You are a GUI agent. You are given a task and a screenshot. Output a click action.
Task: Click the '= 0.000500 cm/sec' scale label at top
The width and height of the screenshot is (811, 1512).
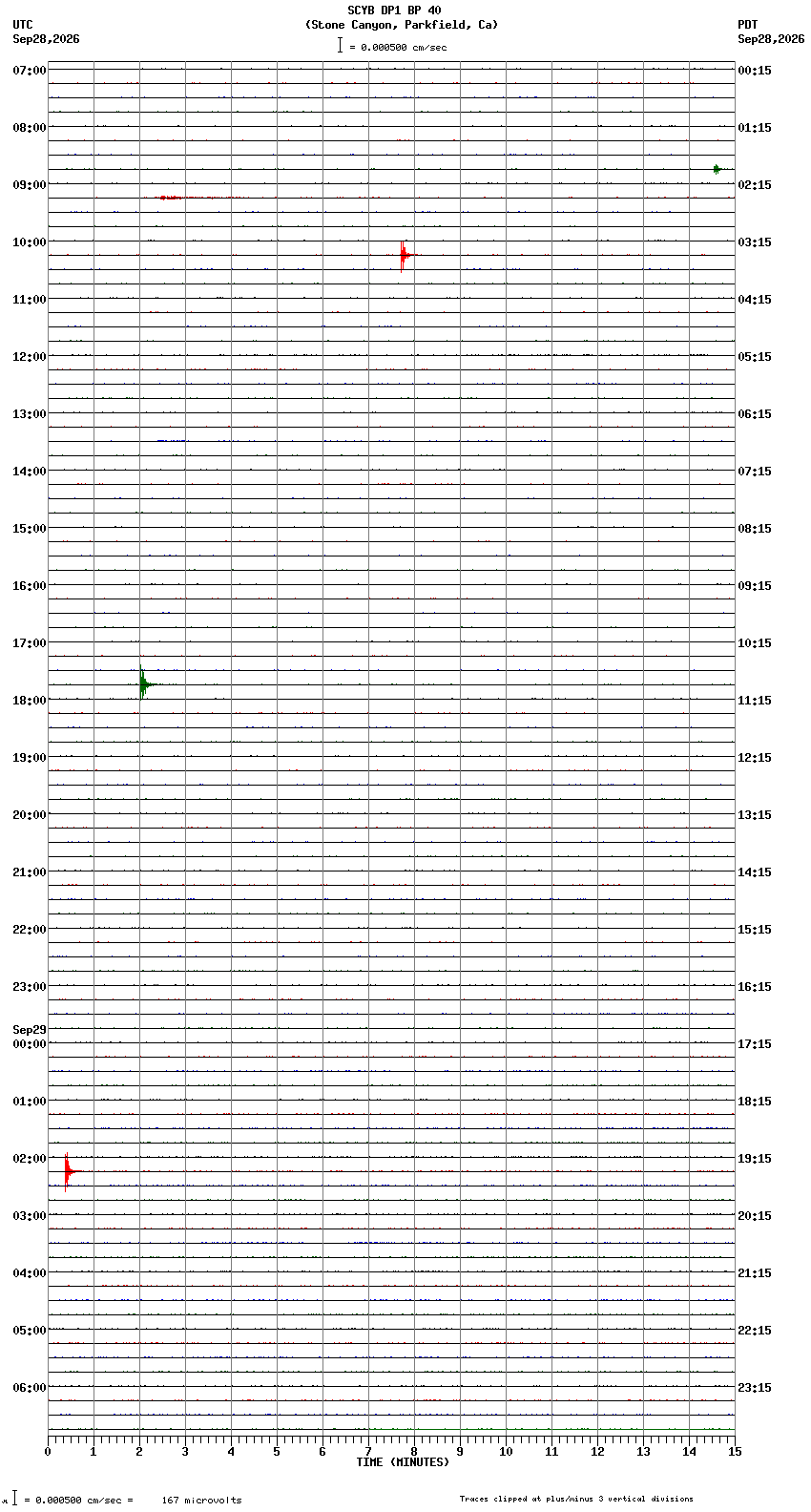(398, 47)
